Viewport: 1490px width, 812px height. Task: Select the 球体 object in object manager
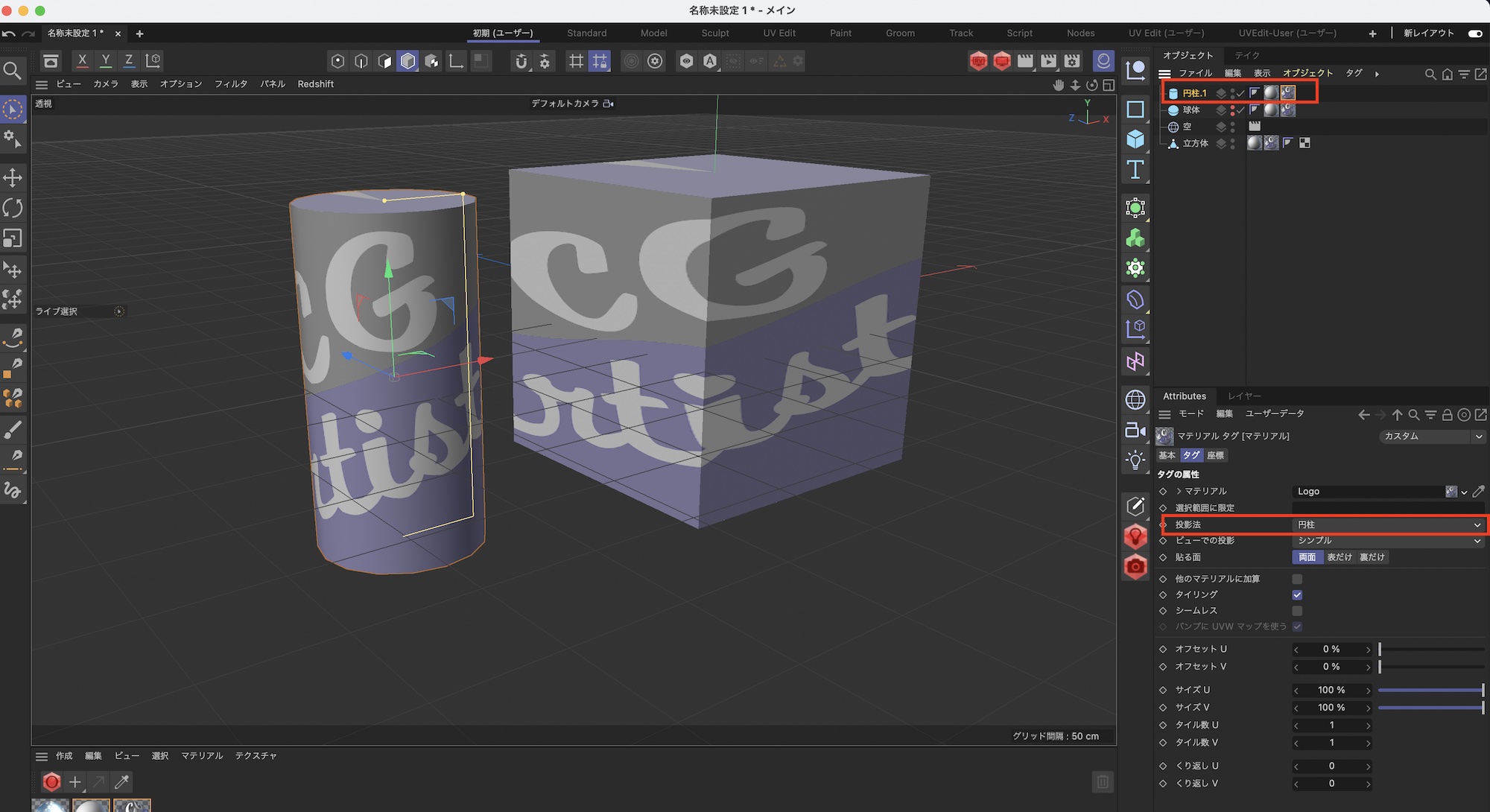click(1191, 110)
